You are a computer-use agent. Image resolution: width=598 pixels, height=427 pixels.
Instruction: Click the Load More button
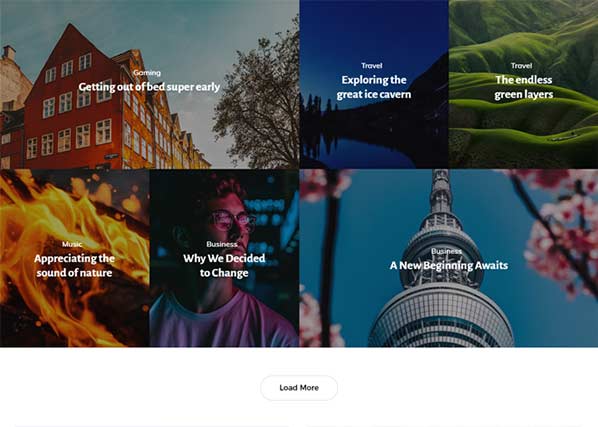pos(299,388)
